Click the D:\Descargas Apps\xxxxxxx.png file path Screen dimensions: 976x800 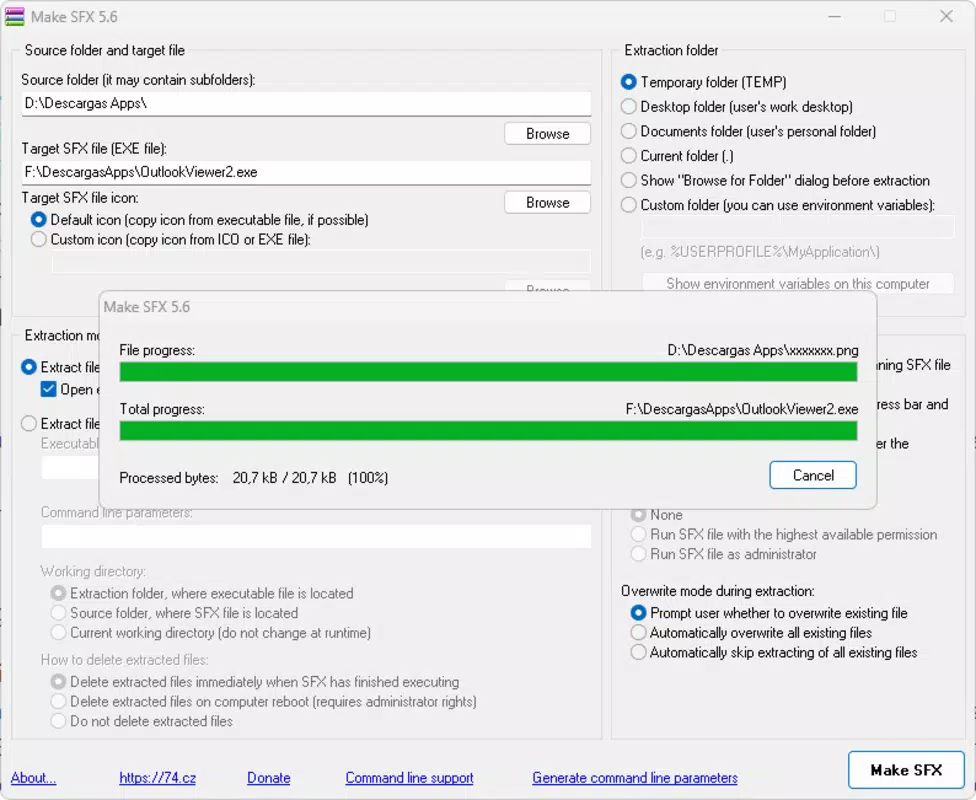762,351
